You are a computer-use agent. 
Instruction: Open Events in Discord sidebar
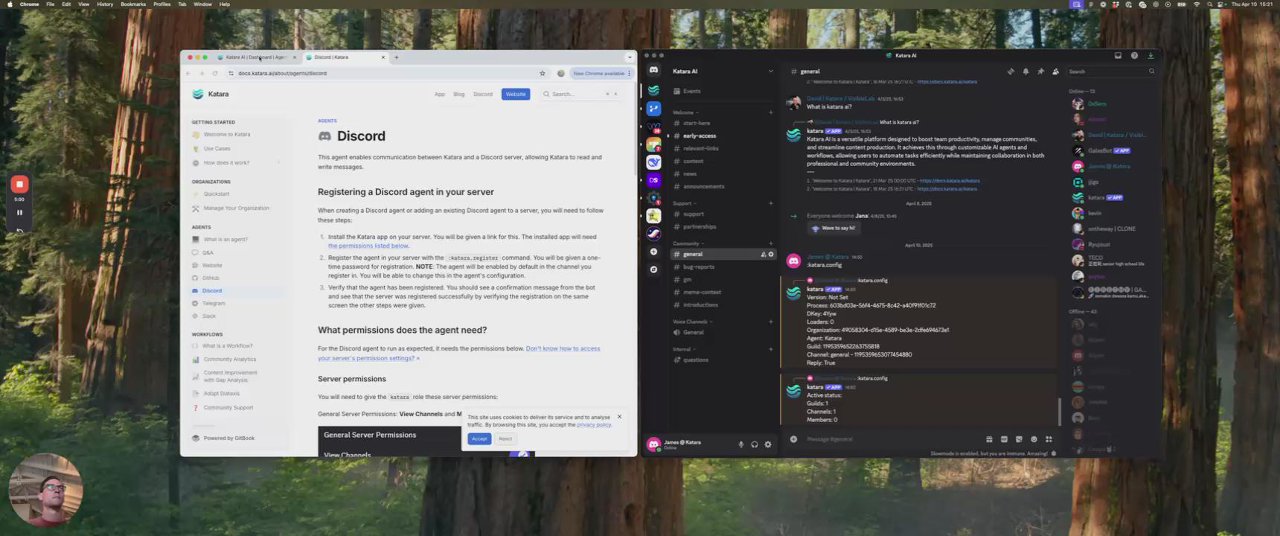click(x=691, y=91)
